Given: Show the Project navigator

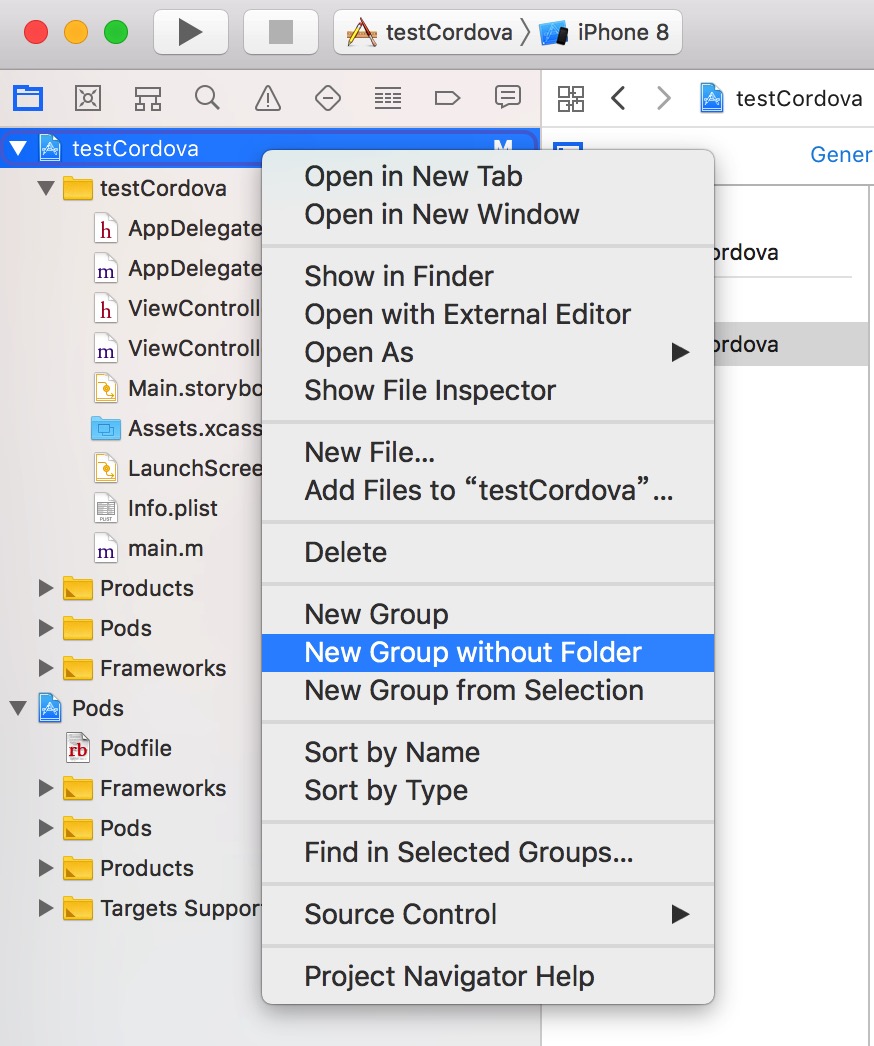Looking at the screenshot, I should click(x=28, y=99).
